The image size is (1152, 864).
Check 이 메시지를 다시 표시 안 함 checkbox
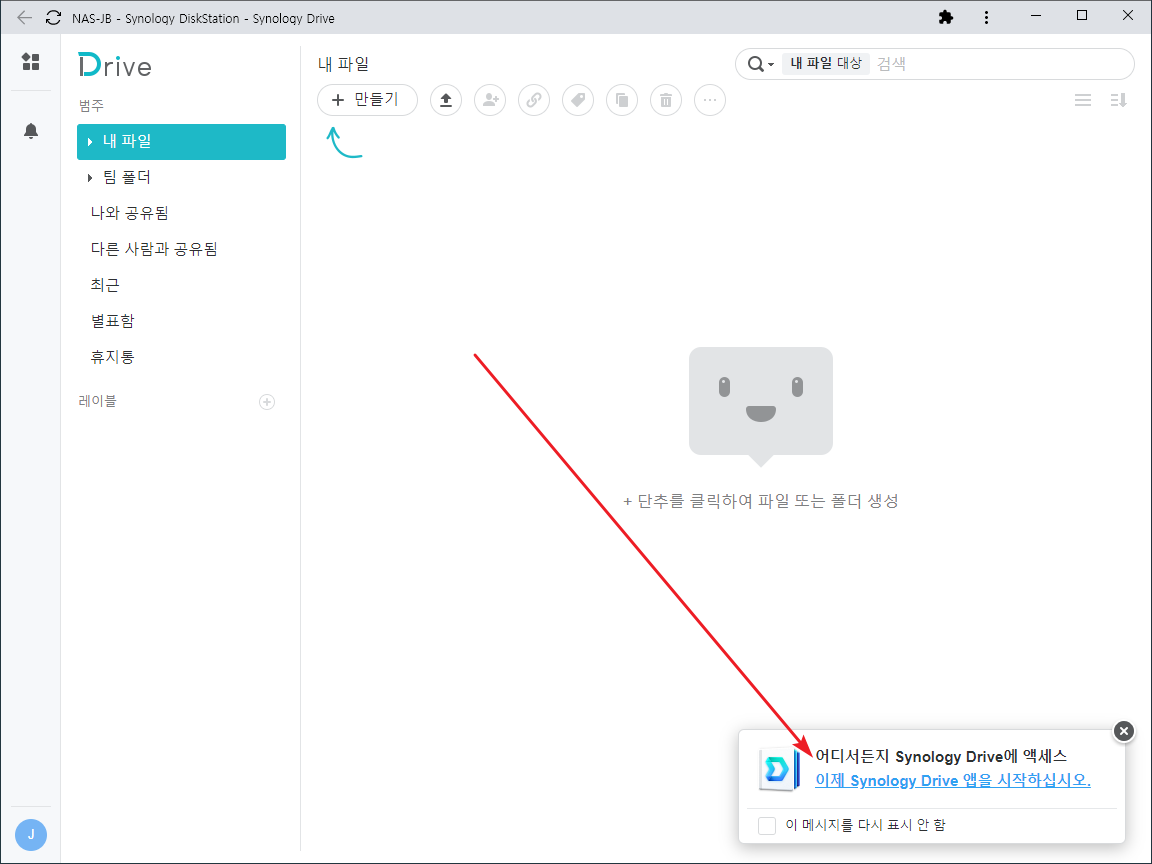(x=767, y=825)
